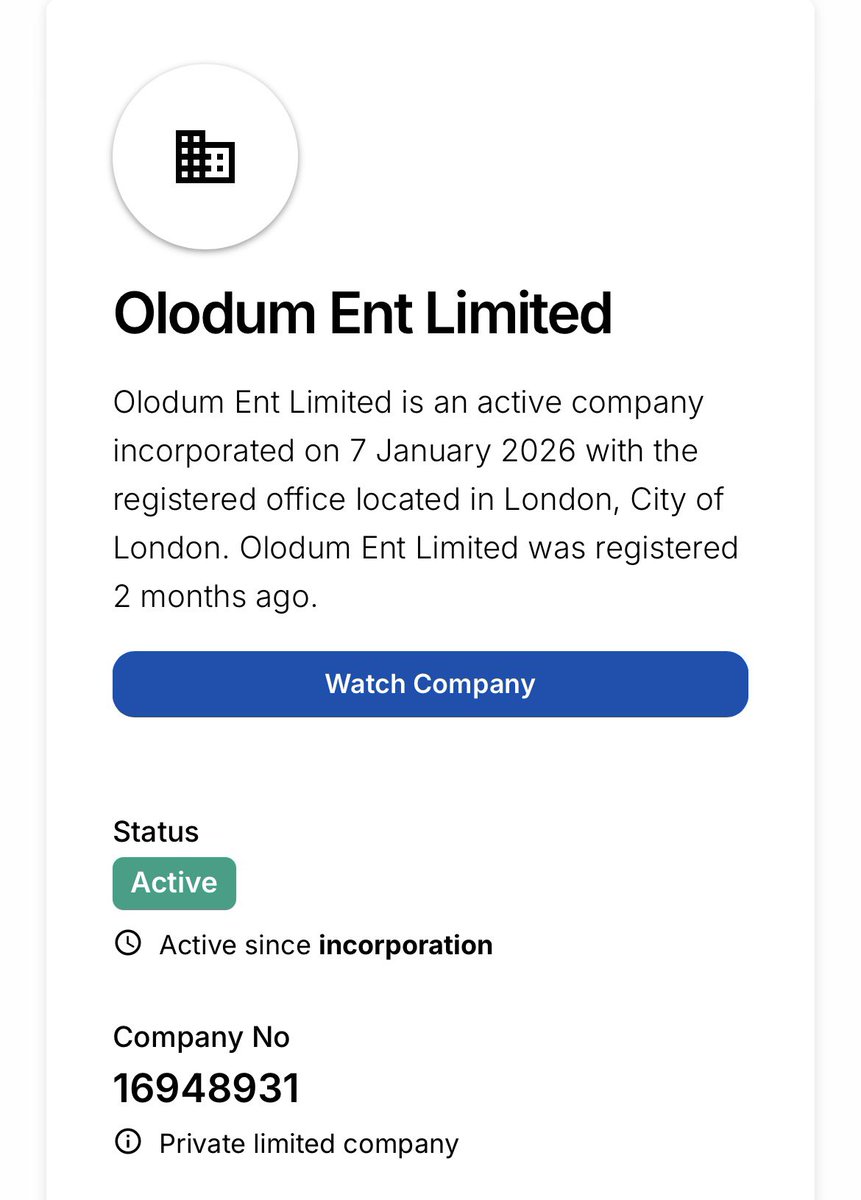
Task: Click the company description paragraph
Action: (426, 500)
